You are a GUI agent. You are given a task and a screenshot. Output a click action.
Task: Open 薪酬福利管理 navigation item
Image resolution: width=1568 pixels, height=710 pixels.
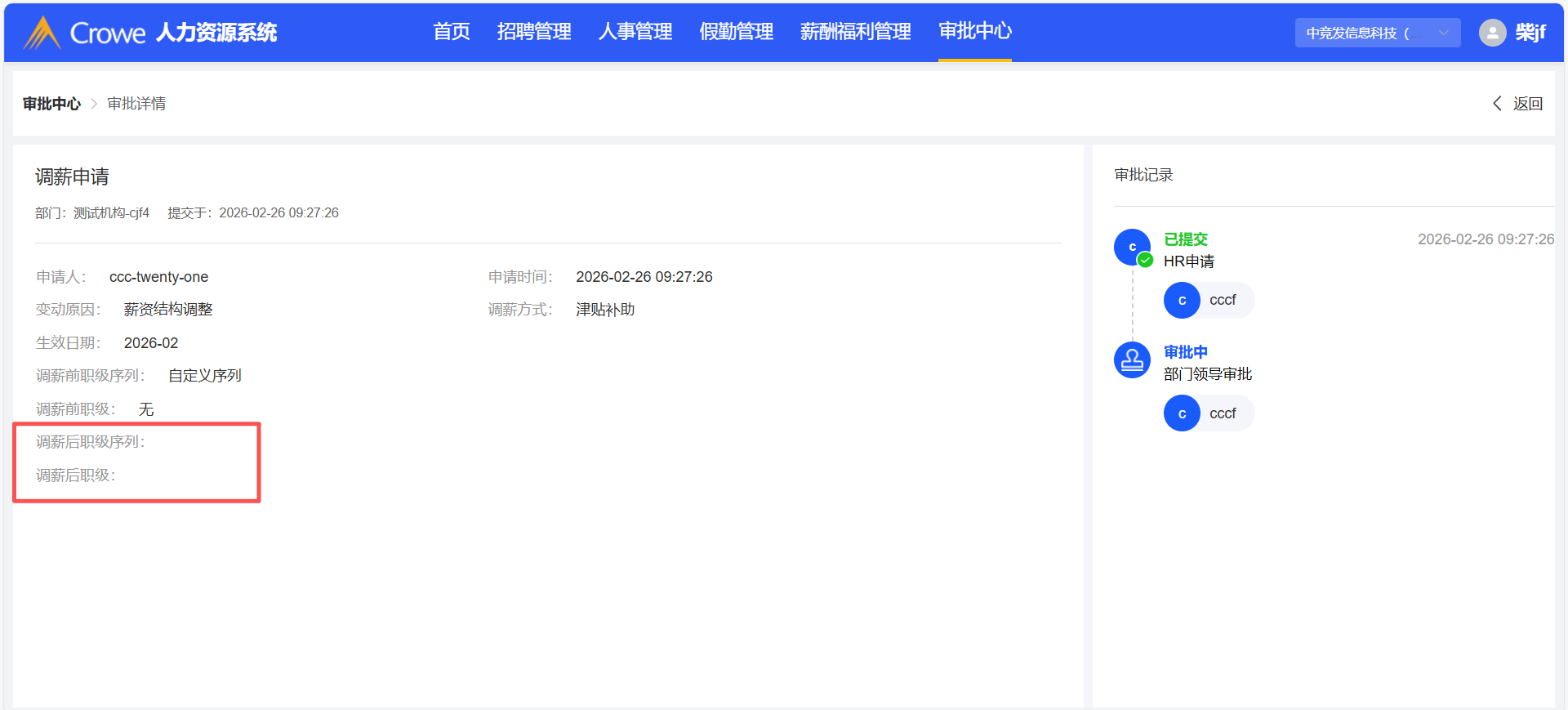(x=855, y=32)
